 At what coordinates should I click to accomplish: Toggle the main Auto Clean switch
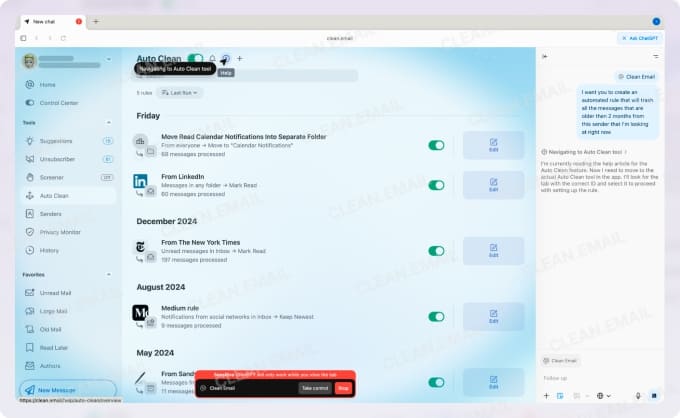coord(195,59)
